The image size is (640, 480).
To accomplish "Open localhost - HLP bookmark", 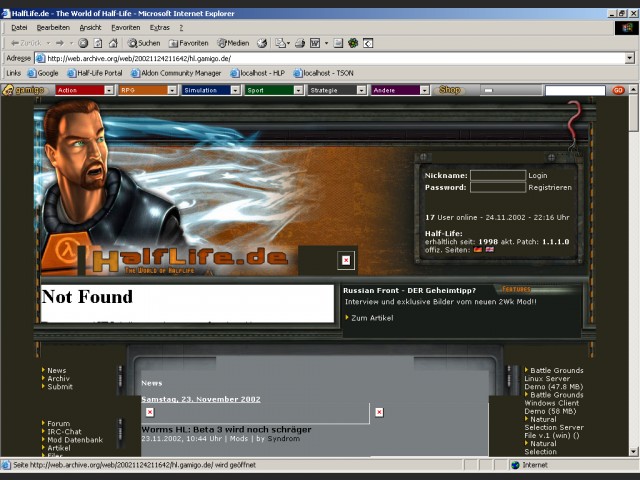I will coord(257,73).
